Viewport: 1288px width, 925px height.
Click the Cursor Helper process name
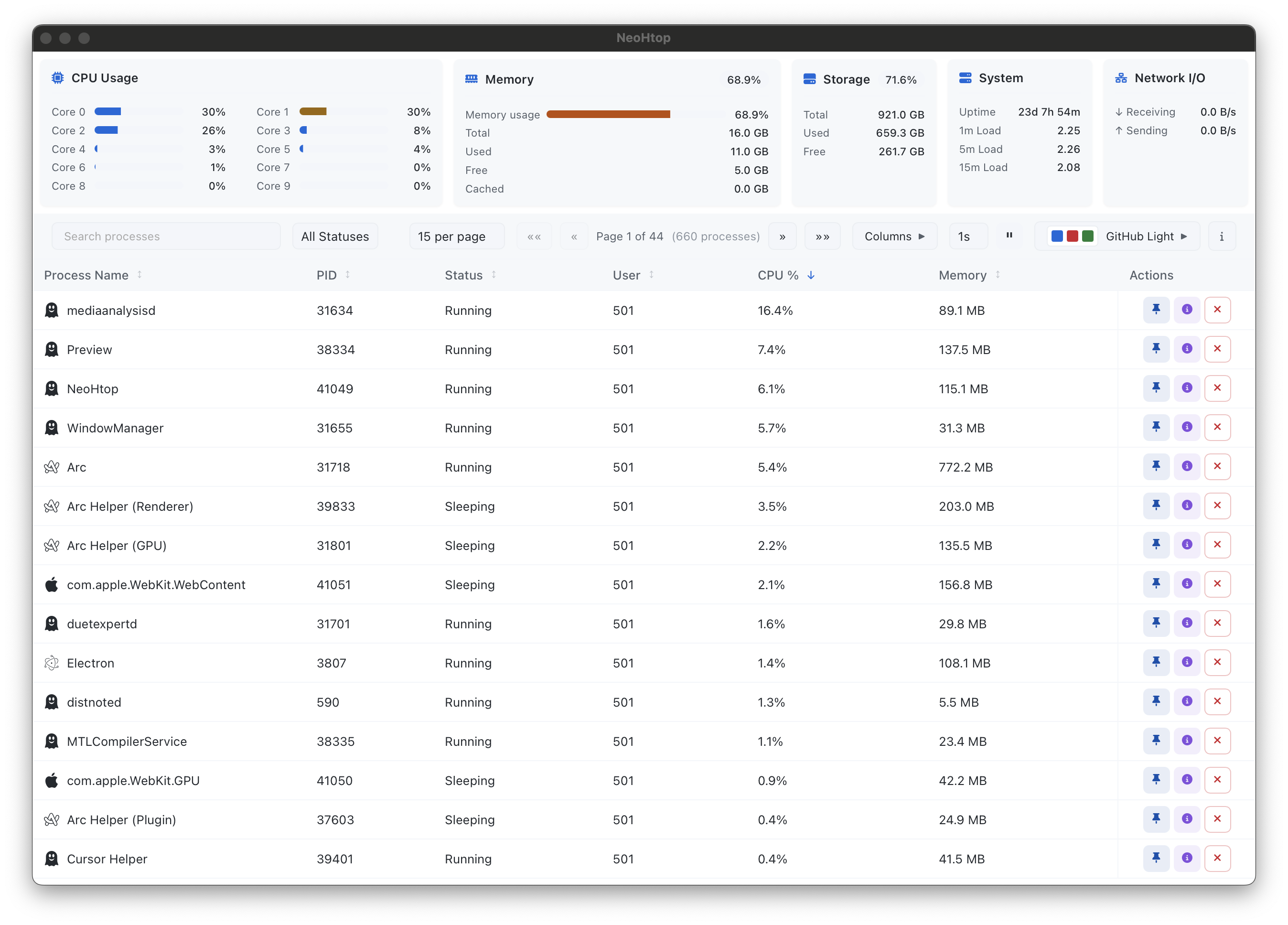pyautogui.click(x=107, y=859)
